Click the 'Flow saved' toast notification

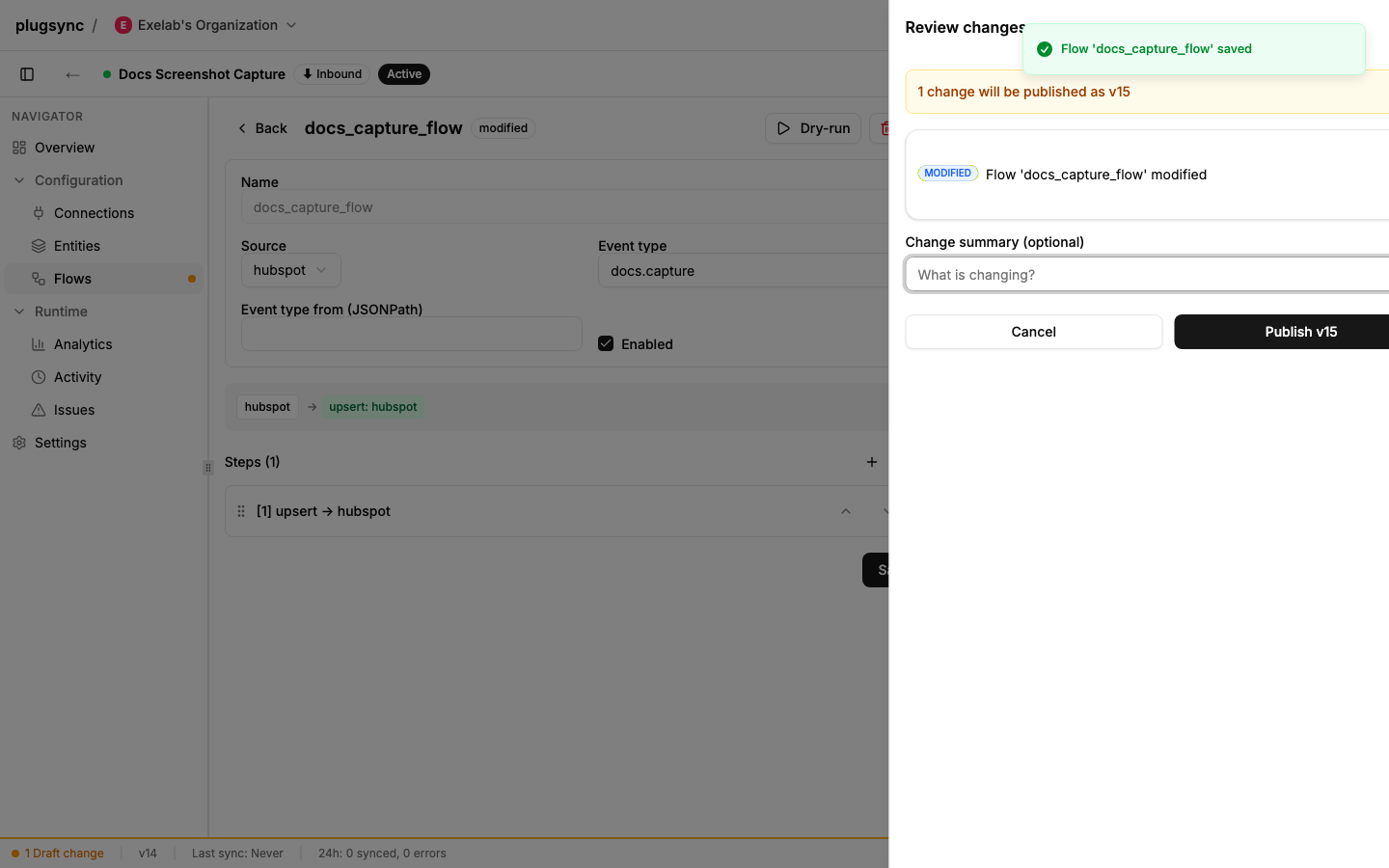(x=1194, y=49)
